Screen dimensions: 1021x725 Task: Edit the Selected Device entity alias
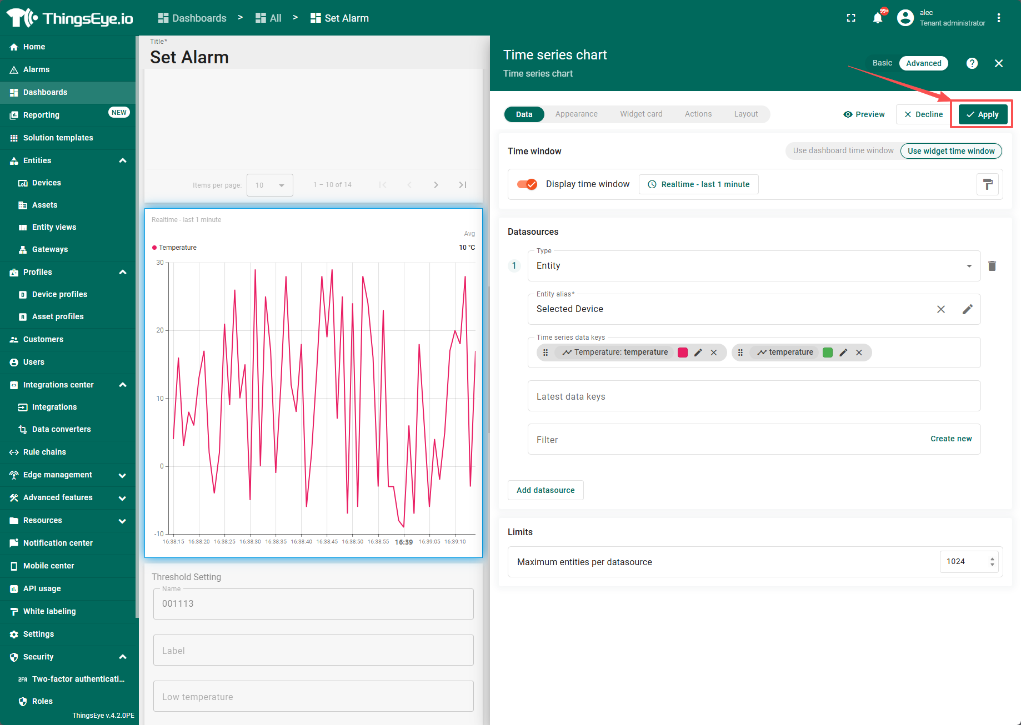(x=967, y=309)
